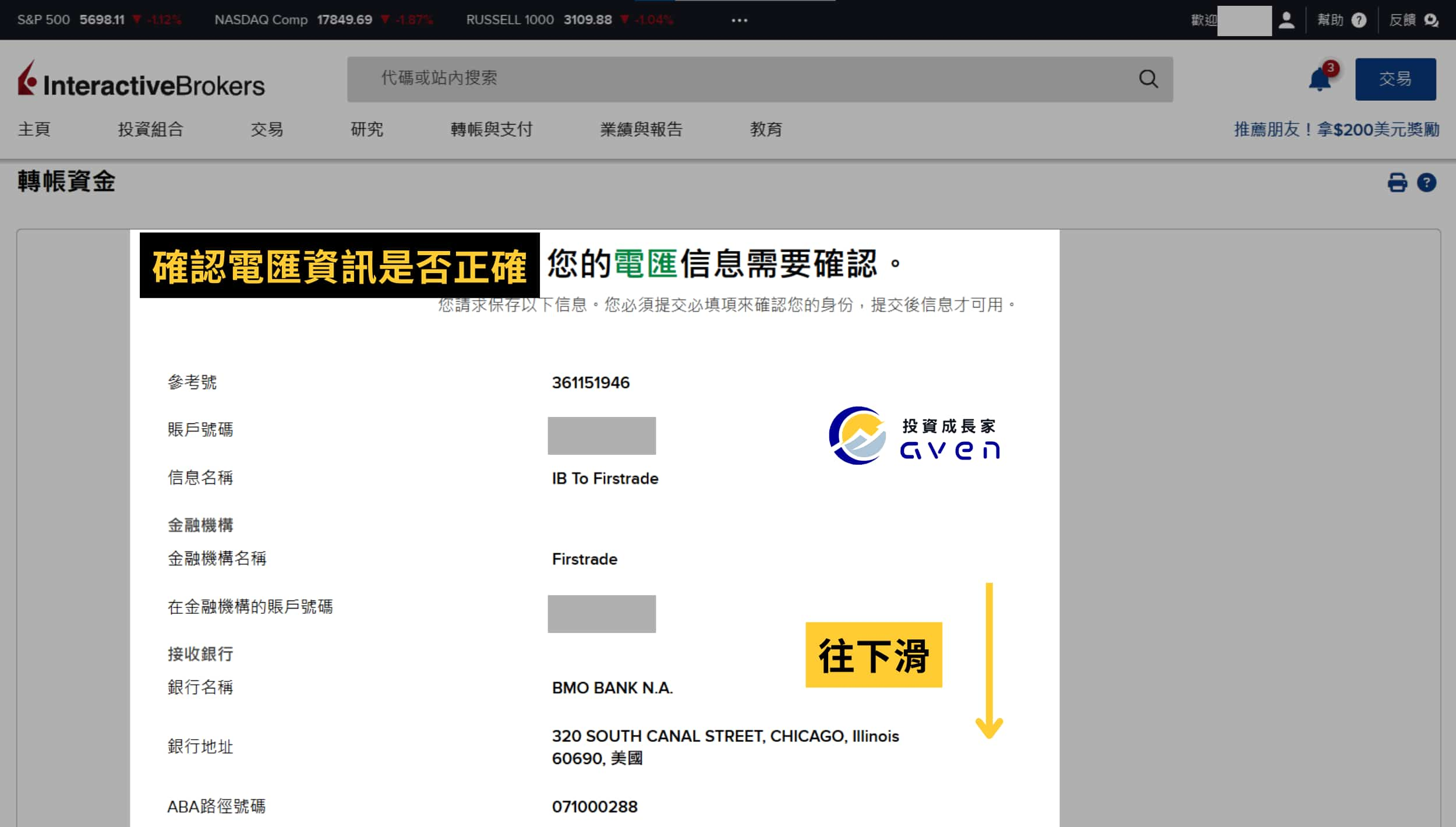Open the 轉帳與支付 menu
Image resolution: width=1456 pixels, height=827 pixels.
pos(492,129)
